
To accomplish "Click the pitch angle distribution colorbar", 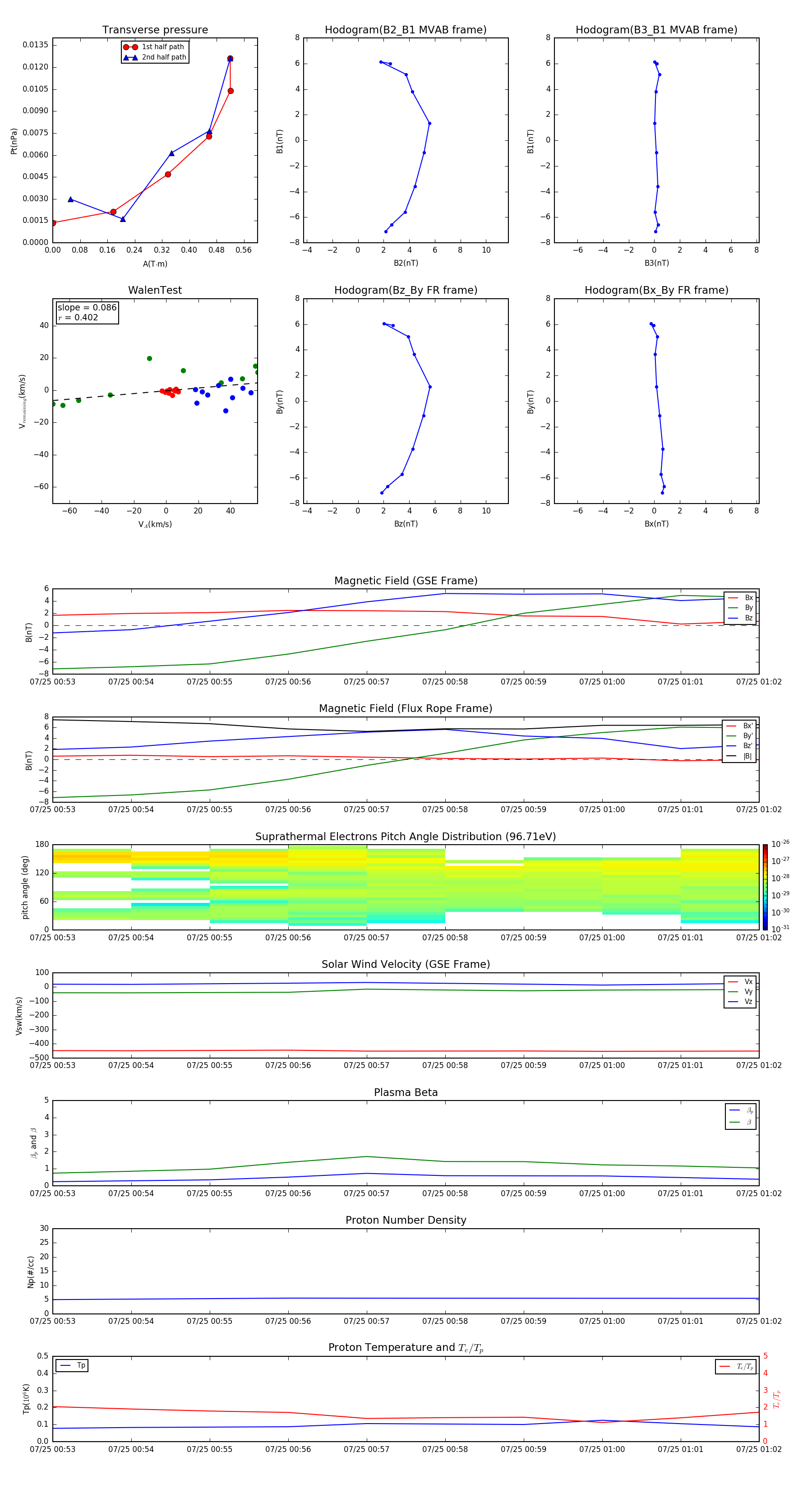I will pyautogui.click(x=765, y=887).
